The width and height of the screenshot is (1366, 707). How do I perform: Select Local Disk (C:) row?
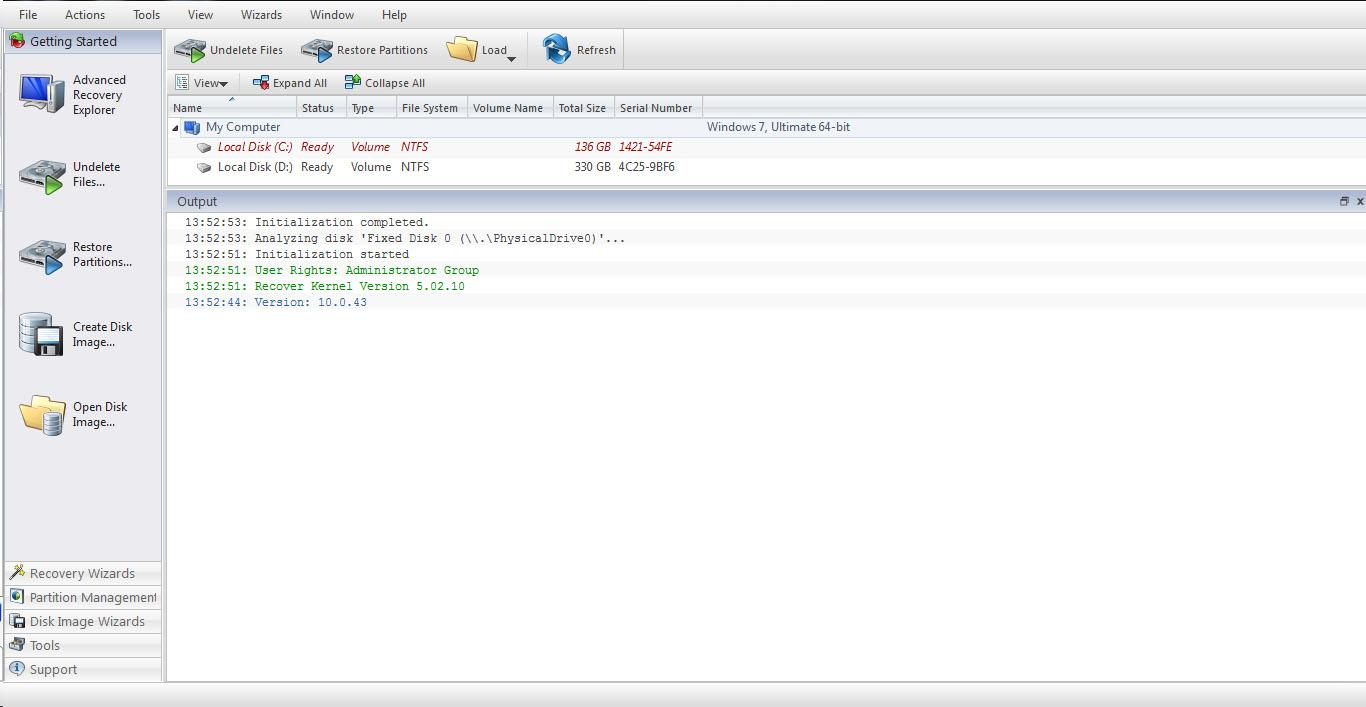pos(766,147)
